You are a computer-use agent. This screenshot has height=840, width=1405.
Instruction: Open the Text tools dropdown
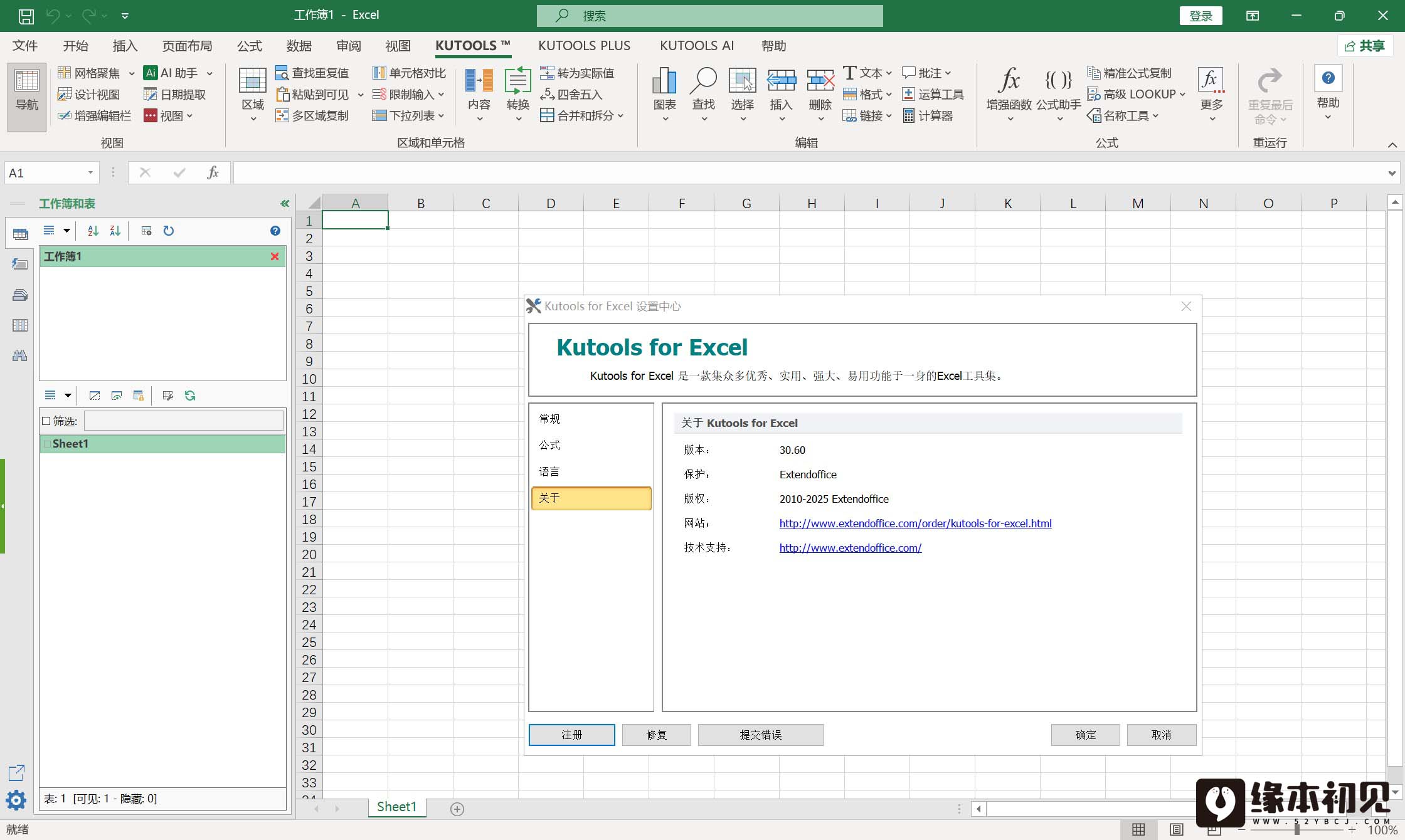[x=867, y=73]
